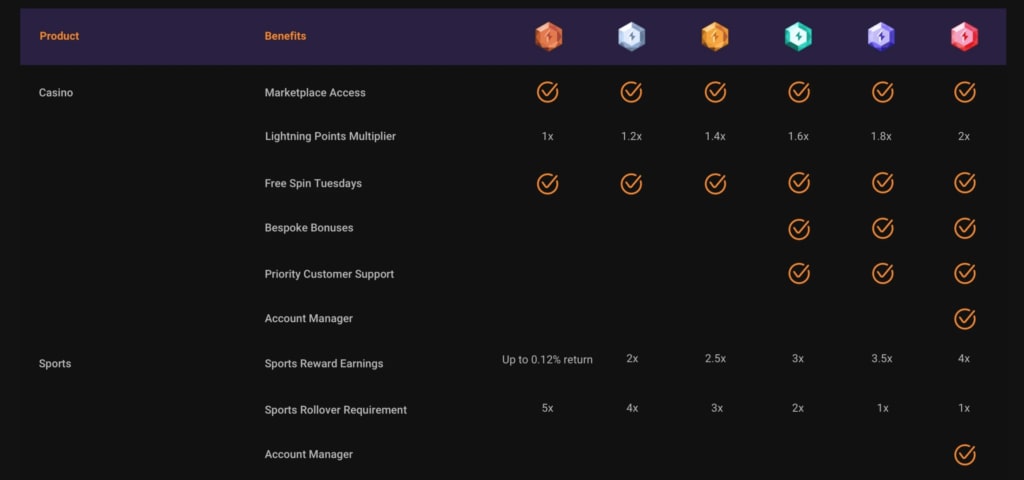
Task: Click Free Spin Tuesdays checkmark in silver column
Action: [632, 184]
